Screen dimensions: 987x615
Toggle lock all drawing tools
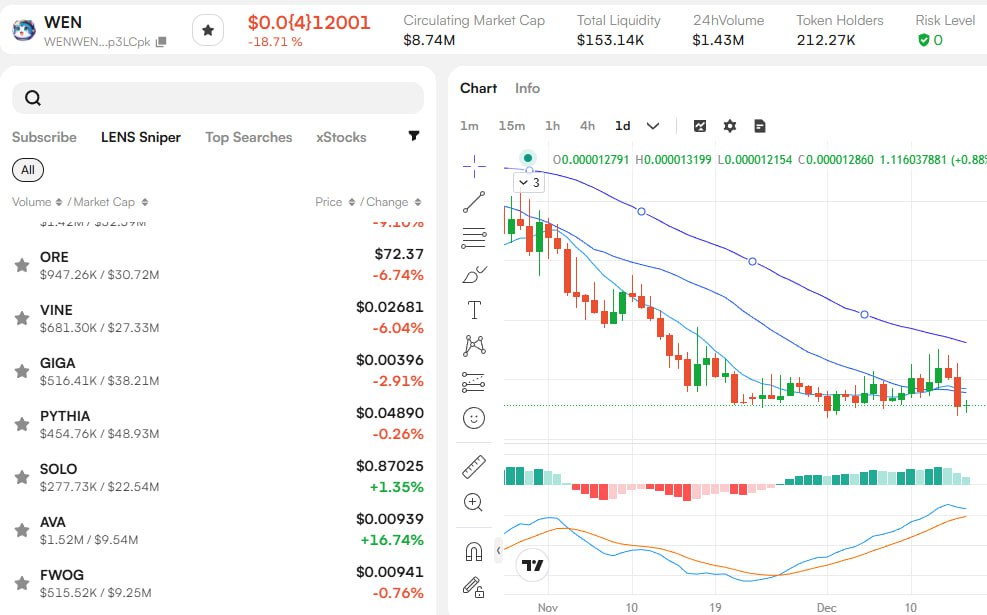point(473,587)
